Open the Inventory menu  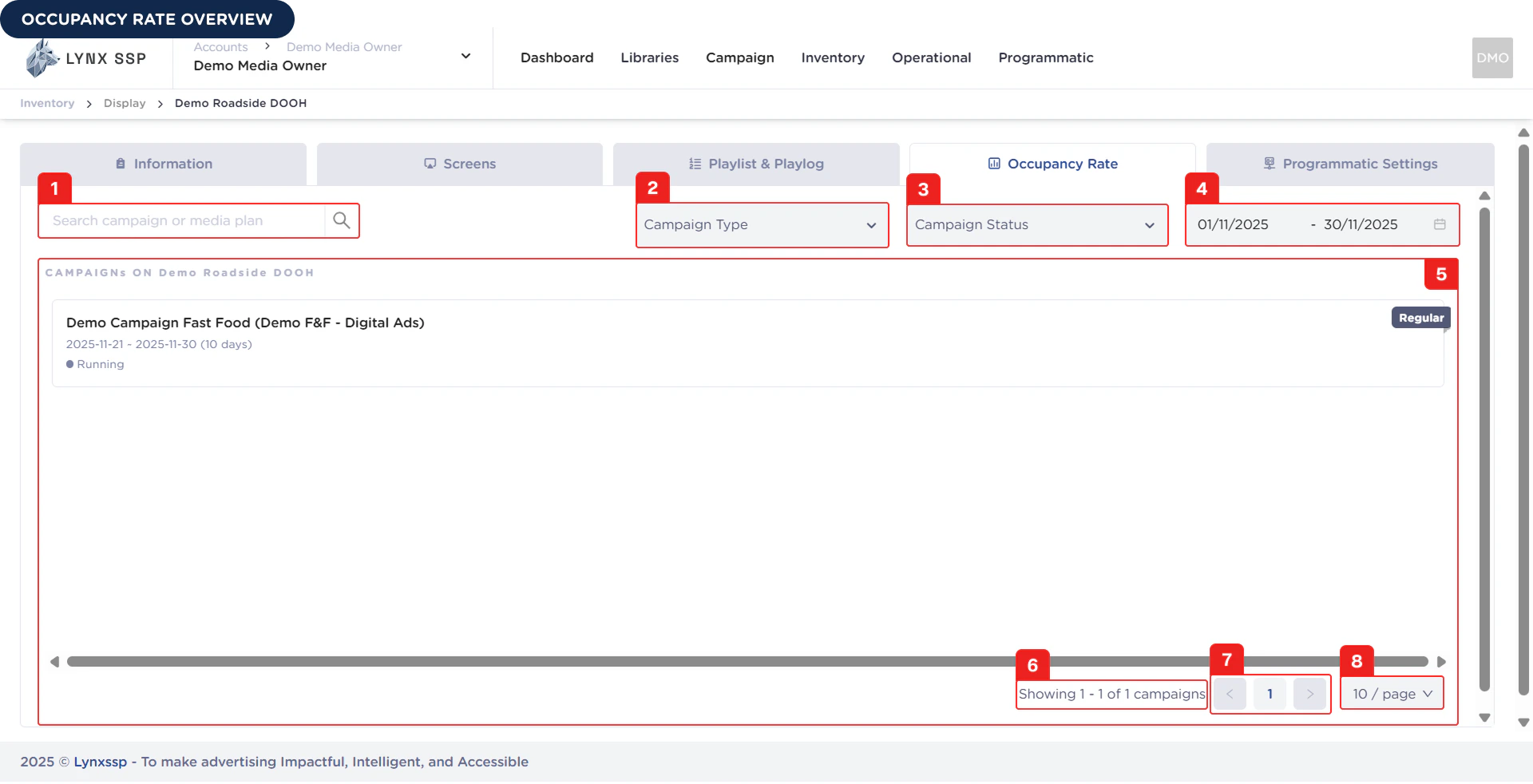[x=833, y=57]
